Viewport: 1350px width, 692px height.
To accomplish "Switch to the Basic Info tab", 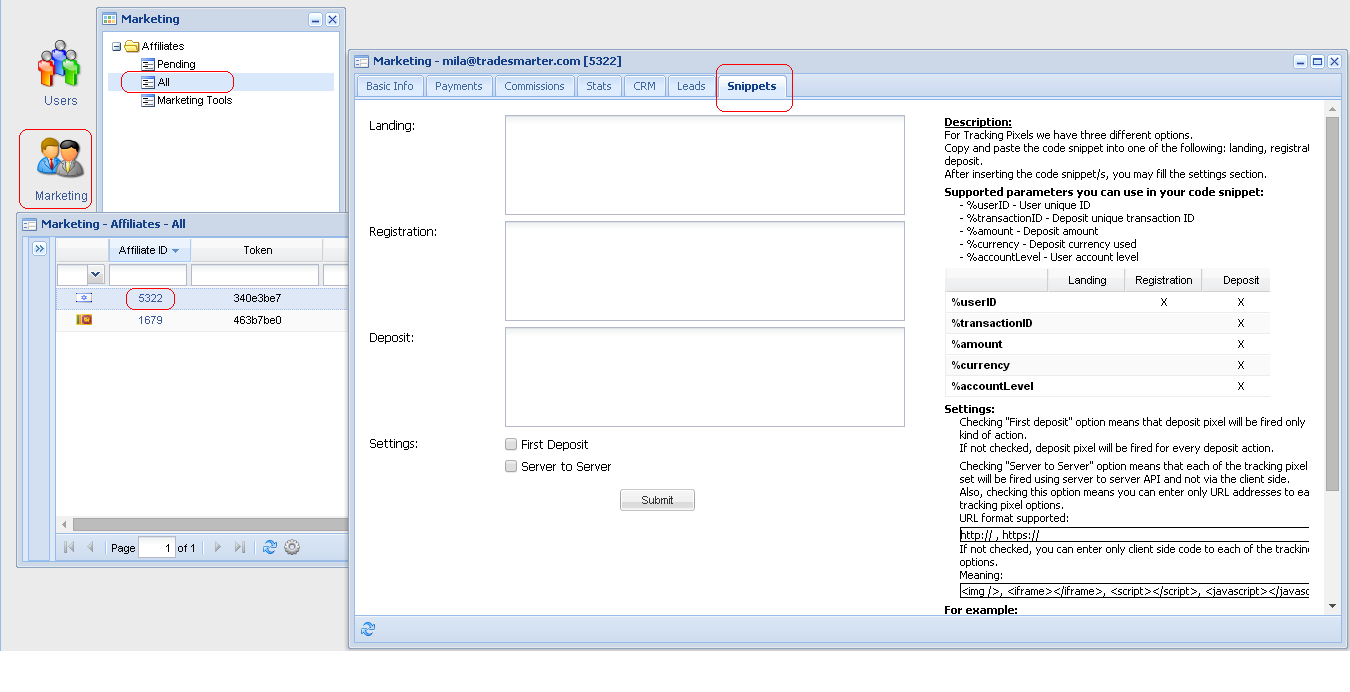I will 390,86.
